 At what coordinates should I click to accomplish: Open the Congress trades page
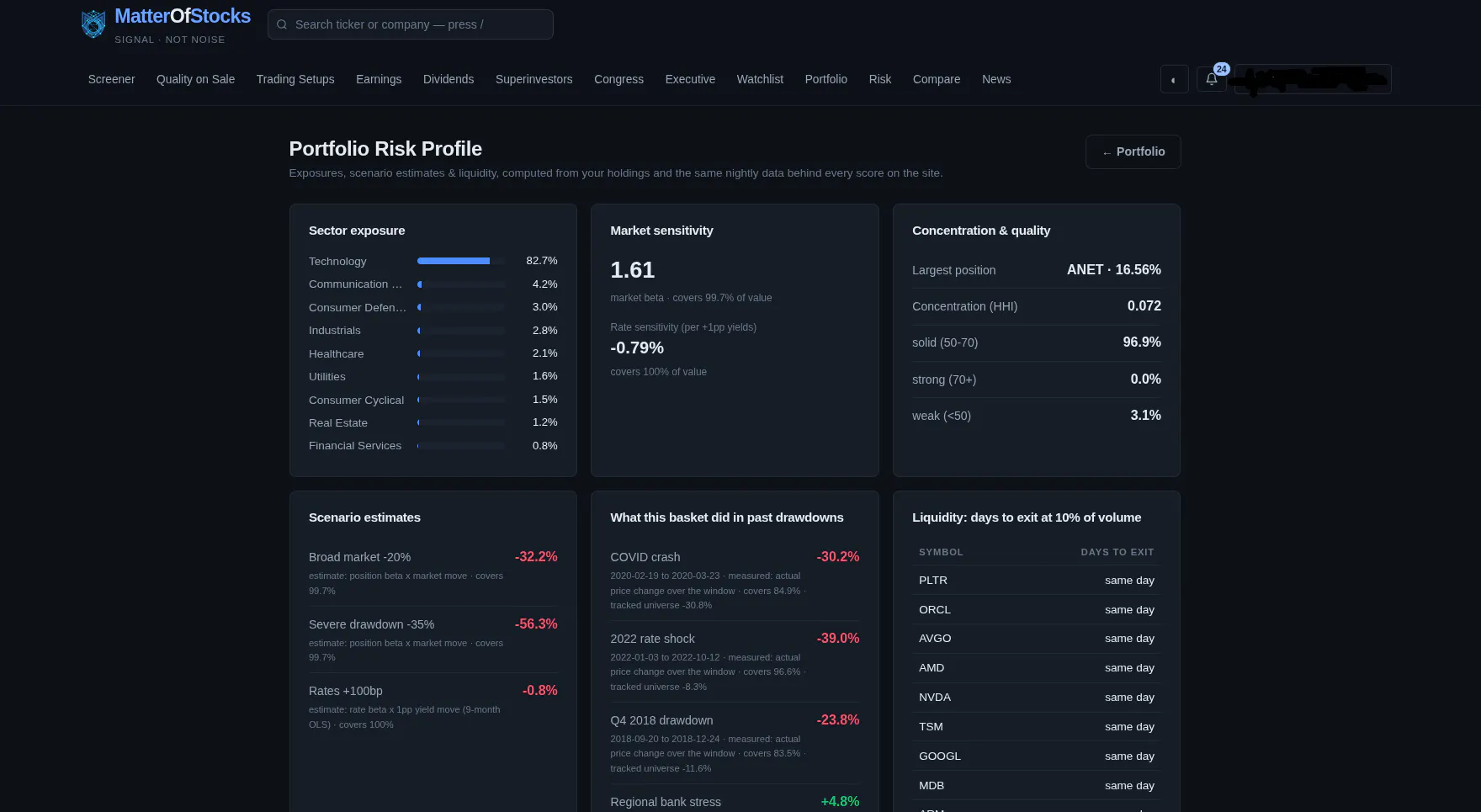coord(618,79)
